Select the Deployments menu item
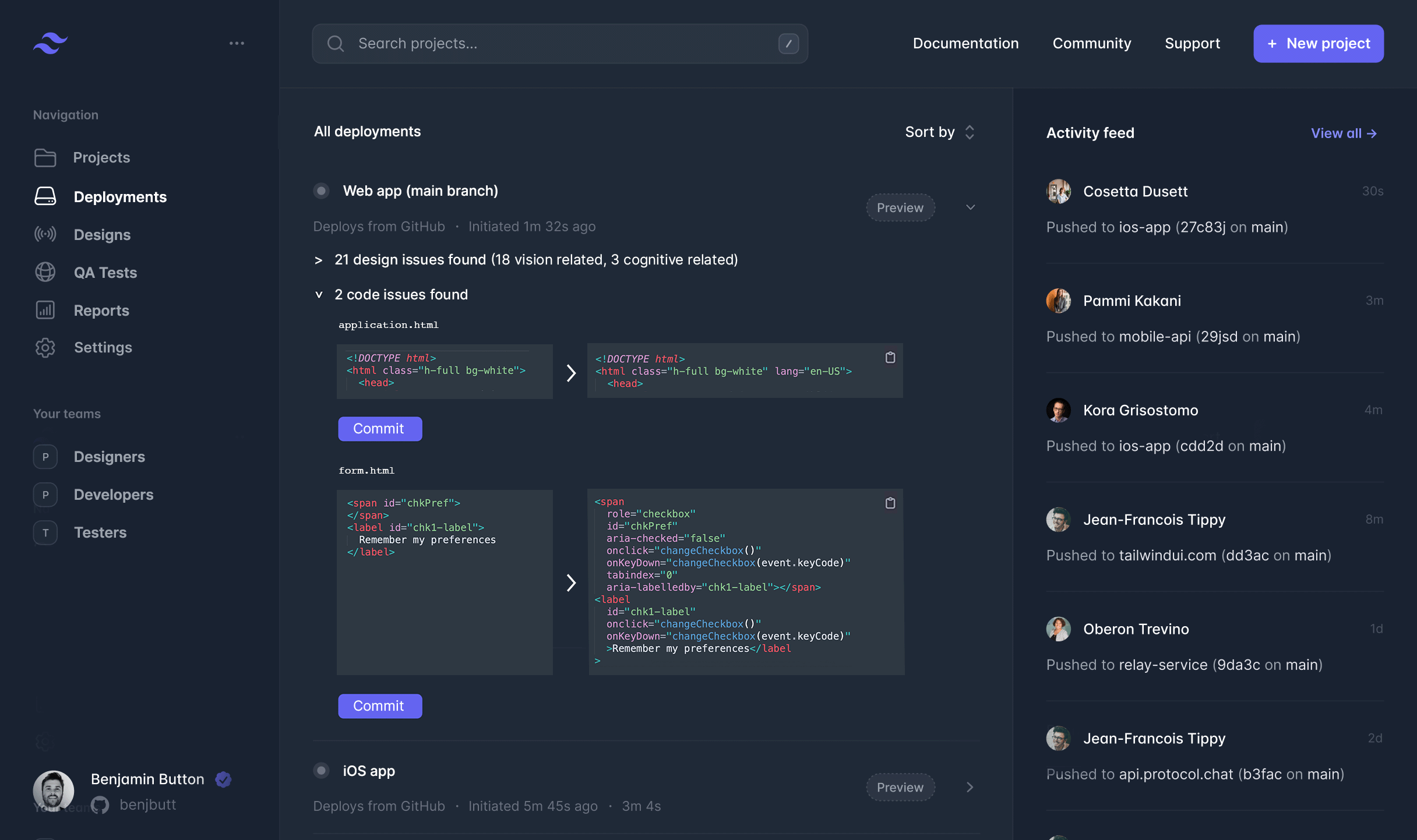The width and height of the screenshot is (1417, 840). (120, 196)
